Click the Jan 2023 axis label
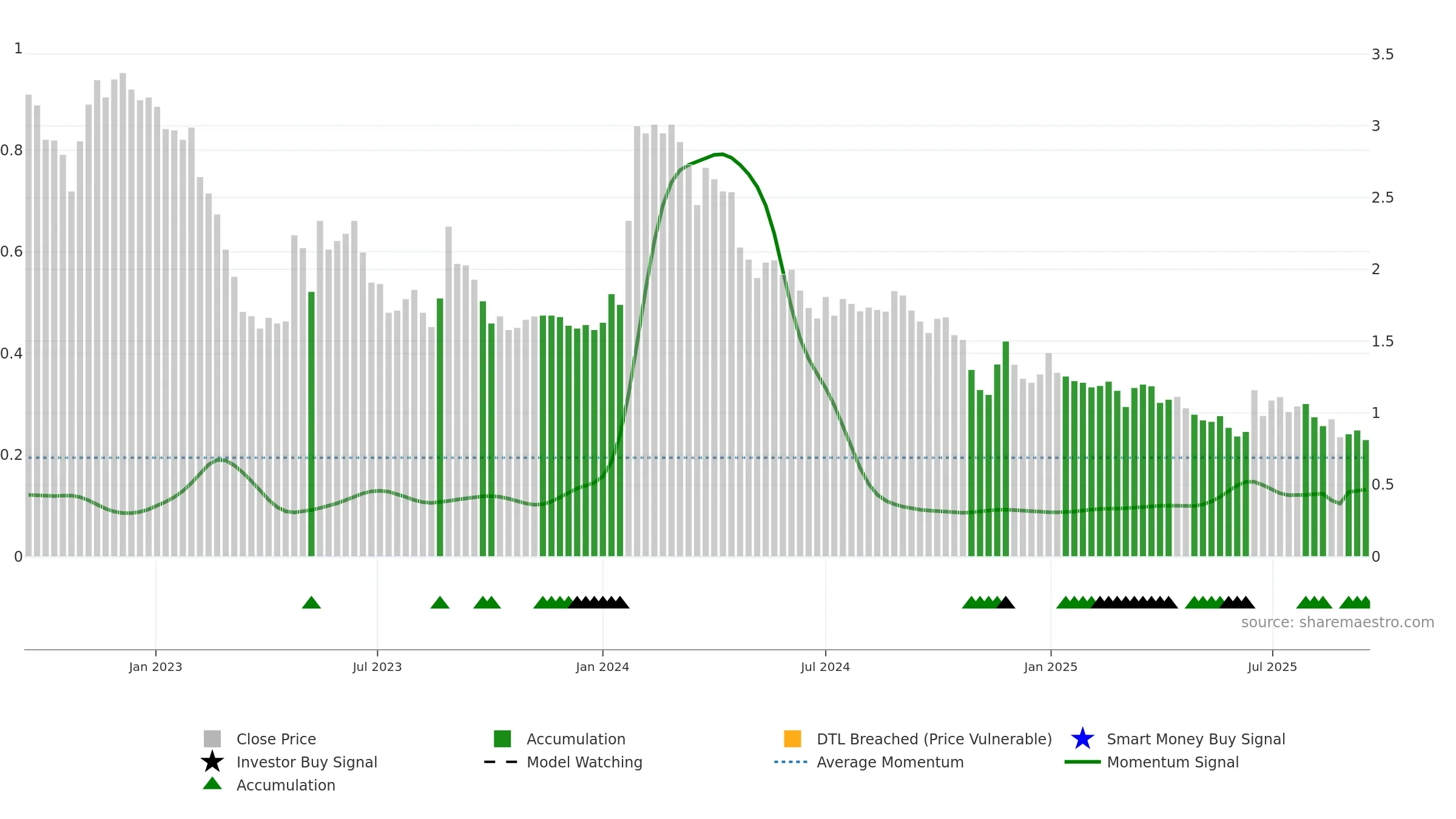1456x819 pixels. pyautogui.click(x=155, y=667)
